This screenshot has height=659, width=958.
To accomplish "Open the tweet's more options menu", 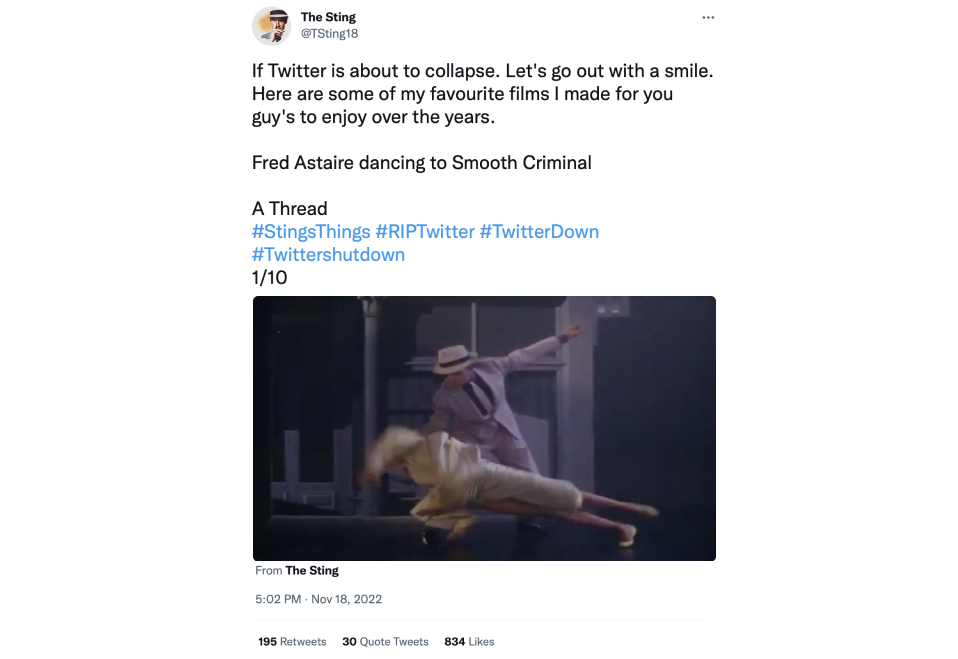I will [x=708, y=18].
